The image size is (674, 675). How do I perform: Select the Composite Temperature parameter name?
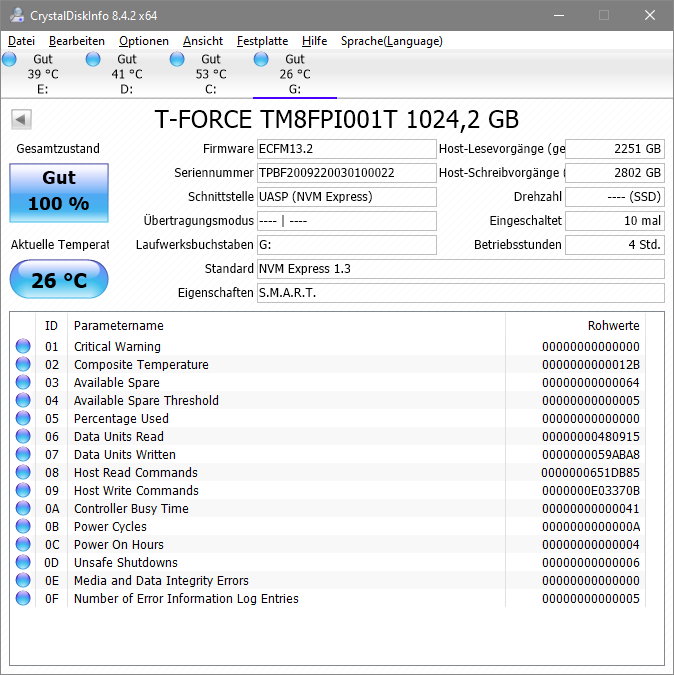point(141,365)
